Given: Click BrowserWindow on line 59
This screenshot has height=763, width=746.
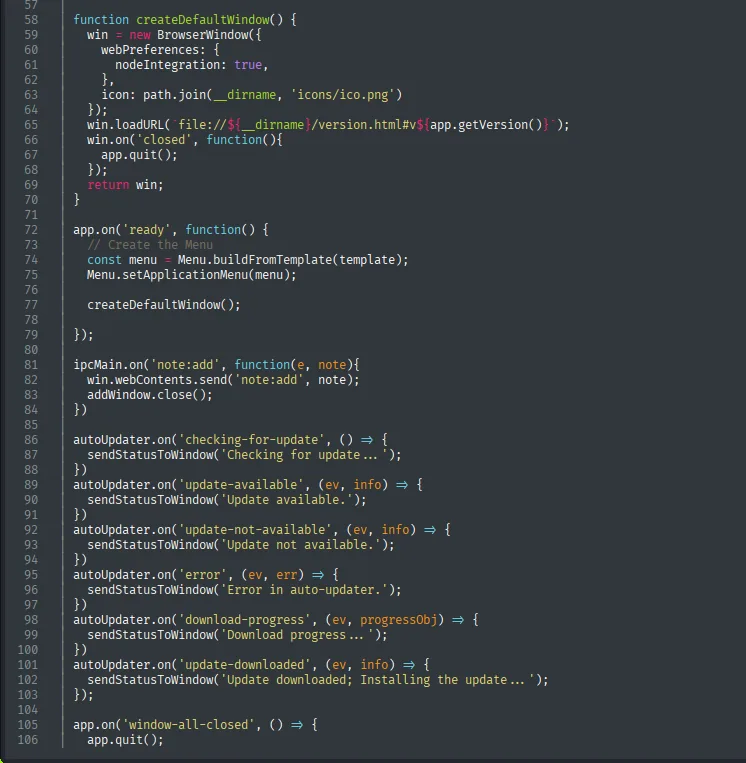Looking at the screenshot, I should click(202, 35).
